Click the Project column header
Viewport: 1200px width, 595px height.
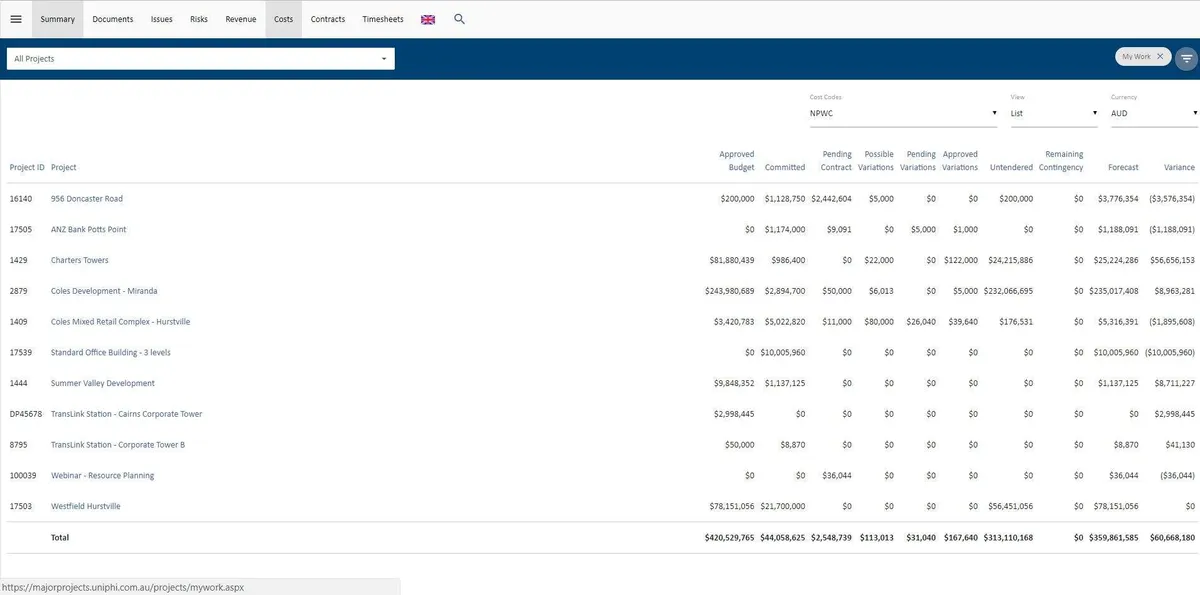(64, 167)
